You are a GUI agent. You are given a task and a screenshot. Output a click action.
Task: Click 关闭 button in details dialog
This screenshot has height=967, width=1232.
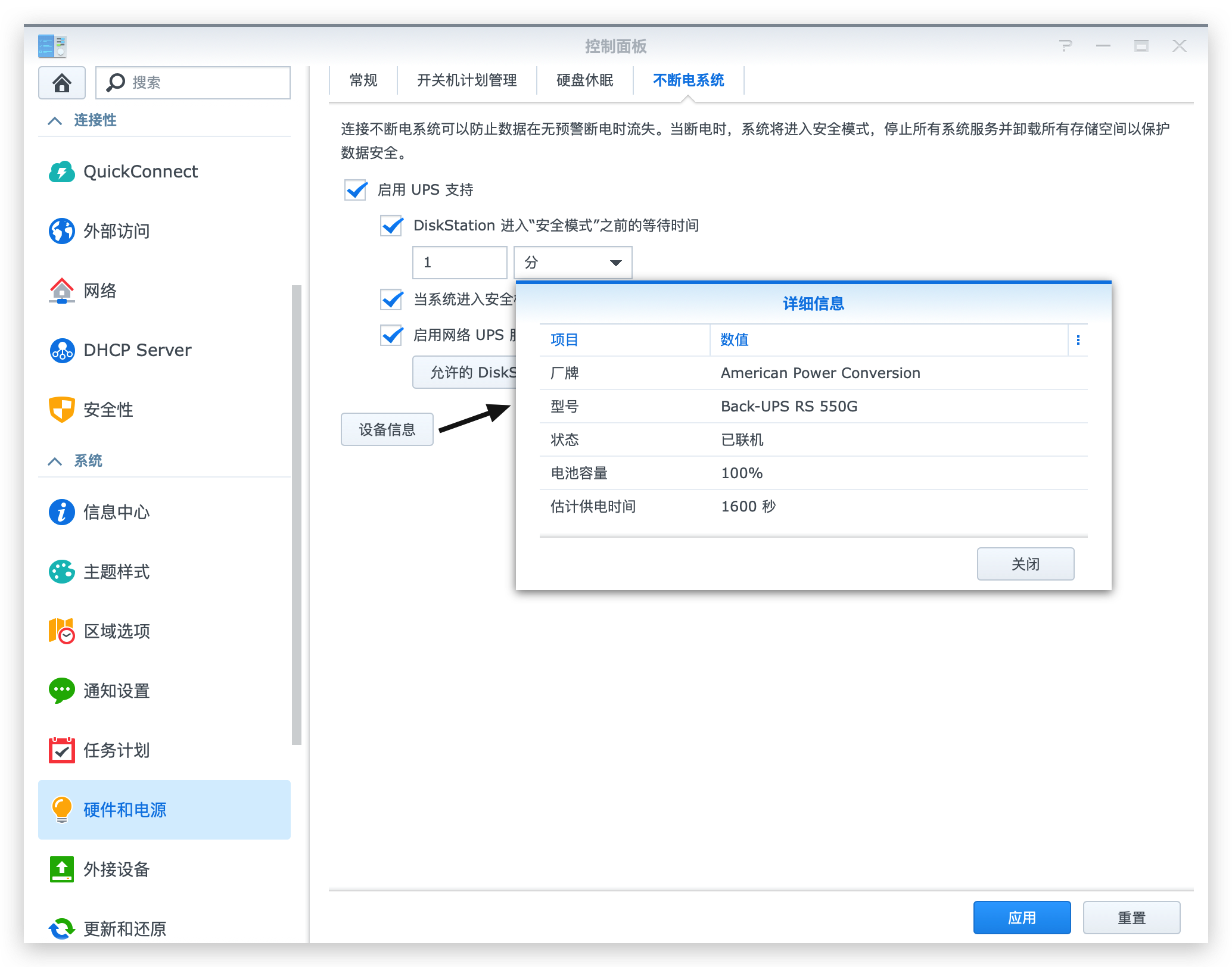point(1025,564)
